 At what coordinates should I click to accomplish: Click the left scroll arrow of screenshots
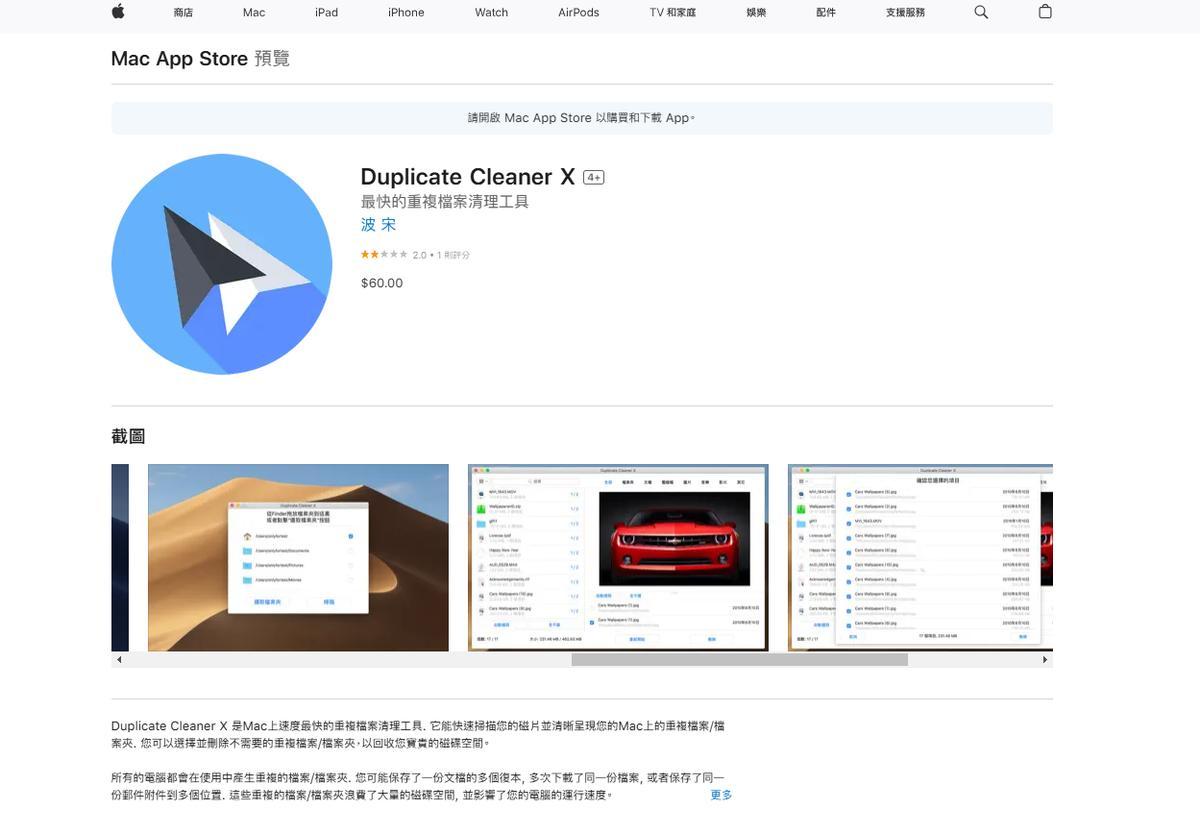(x=119, y=660)
